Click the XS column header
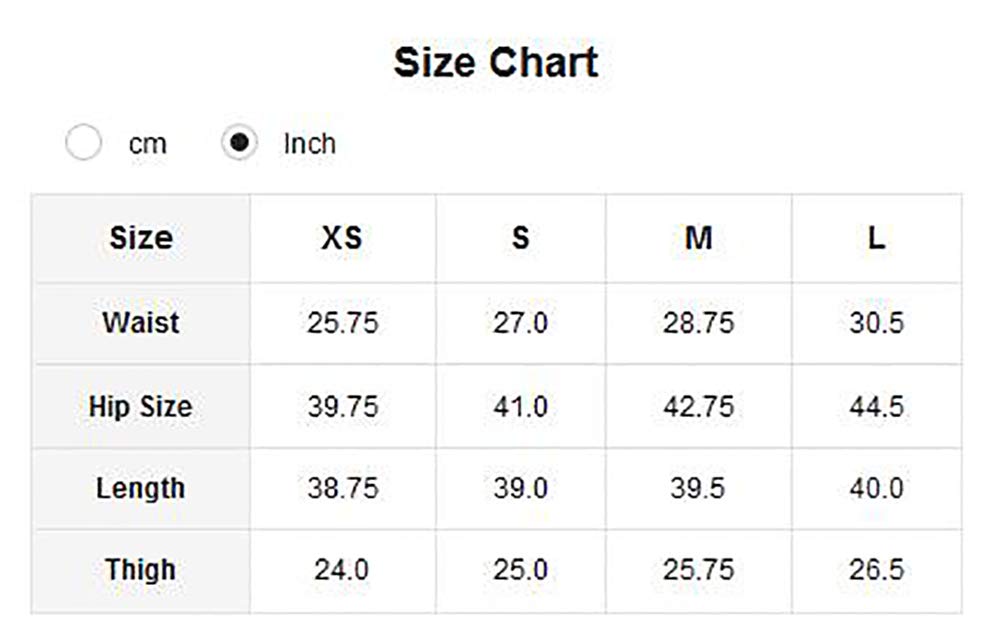The image size is (1000, 626). [x=342, y=239]
